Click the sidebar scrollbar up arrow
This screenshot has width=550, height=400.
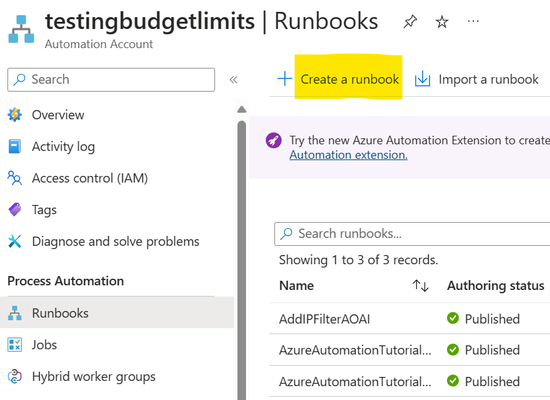pos(241,109)
